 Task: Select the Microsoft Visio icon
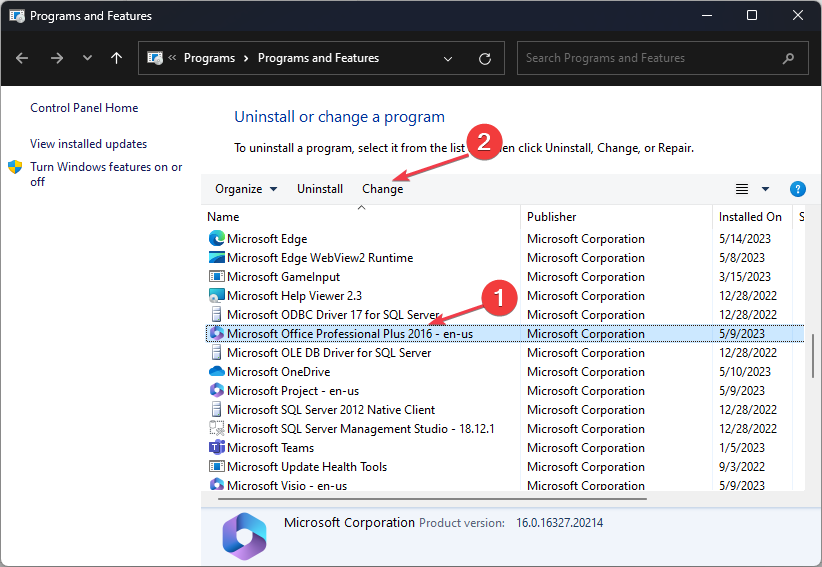tap(217, 484)
